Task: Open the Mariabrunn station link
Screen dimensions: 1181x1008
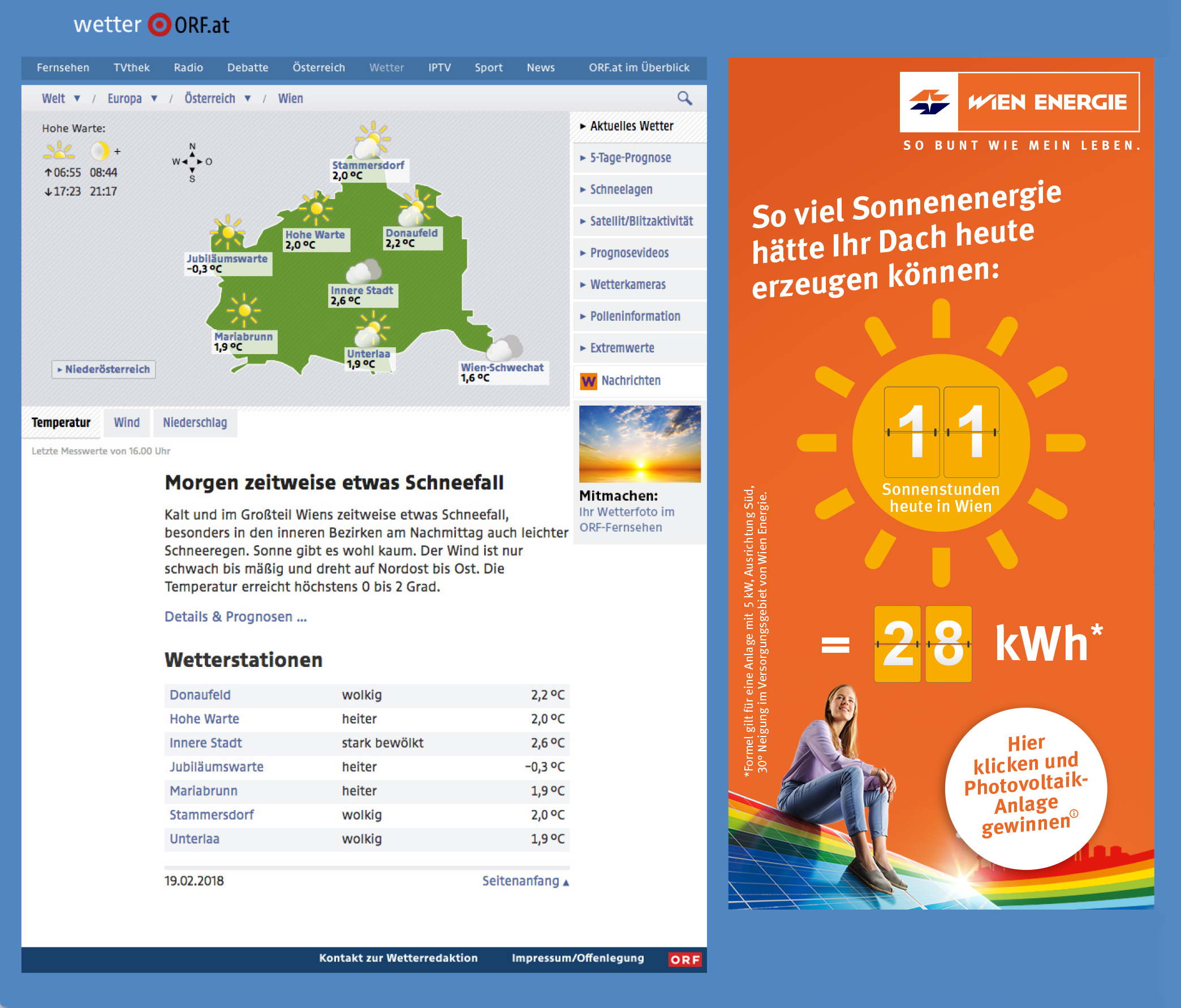Action: (x=204, y=791)
